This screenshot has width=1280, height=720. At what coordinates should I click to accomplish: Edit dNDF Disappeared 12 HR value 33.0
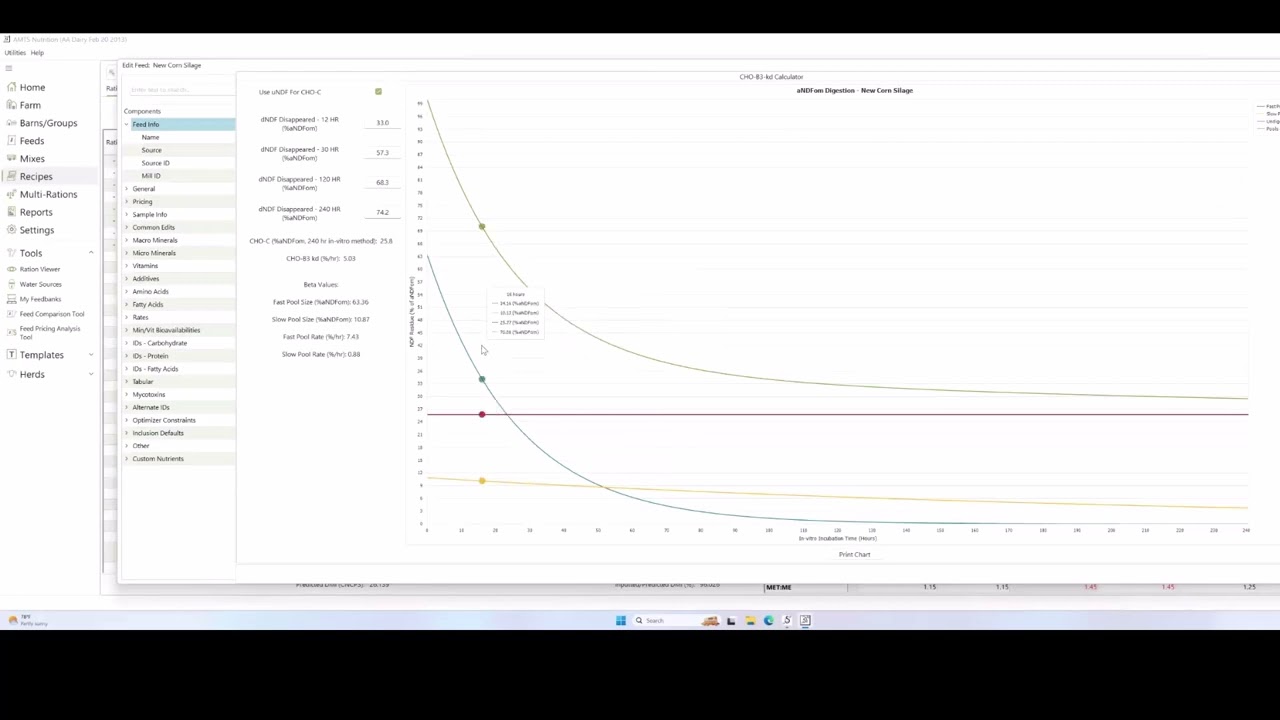point(382,123)
